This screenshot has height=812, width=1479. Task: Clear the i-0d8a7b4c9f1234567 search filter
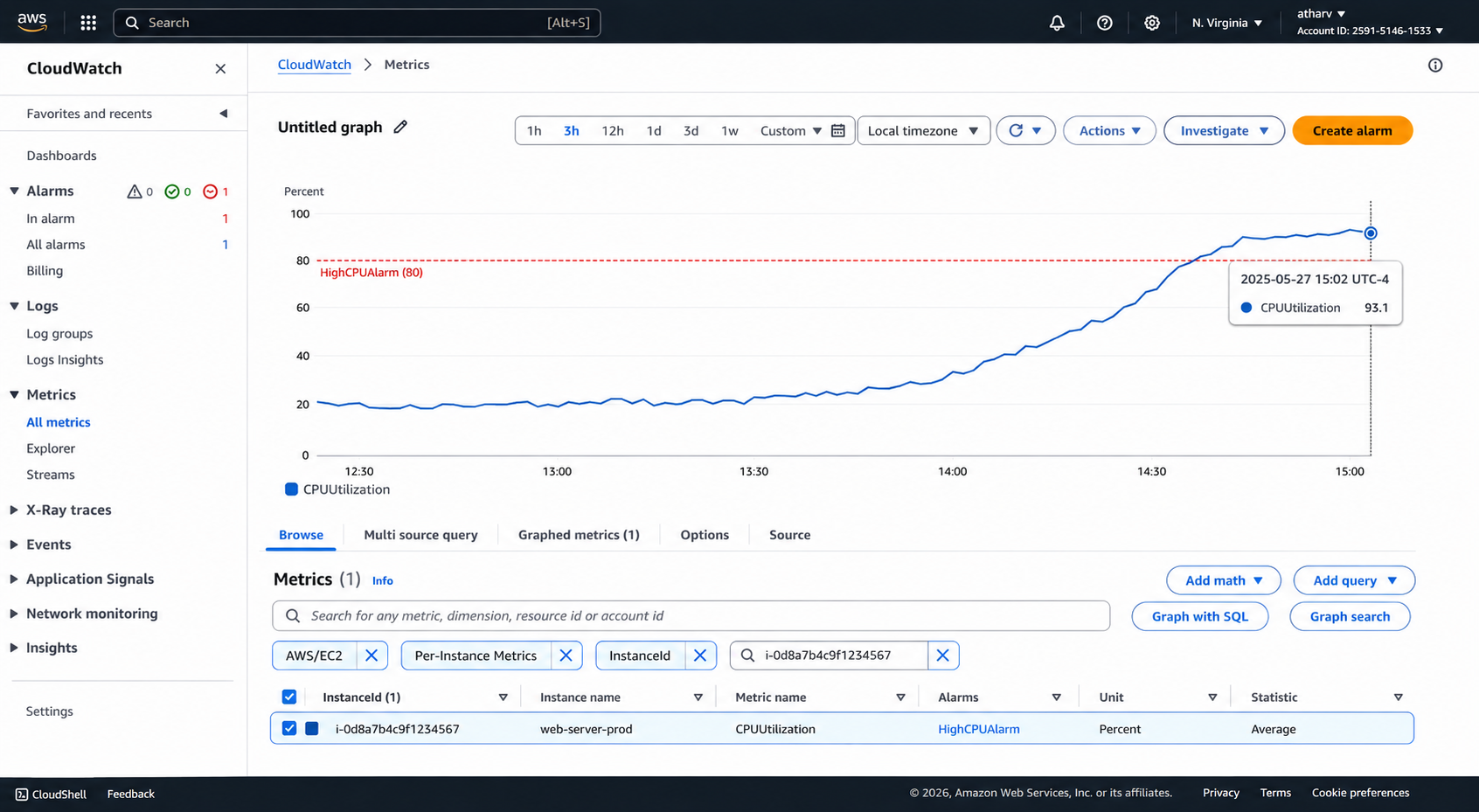[x=943, y=656]
